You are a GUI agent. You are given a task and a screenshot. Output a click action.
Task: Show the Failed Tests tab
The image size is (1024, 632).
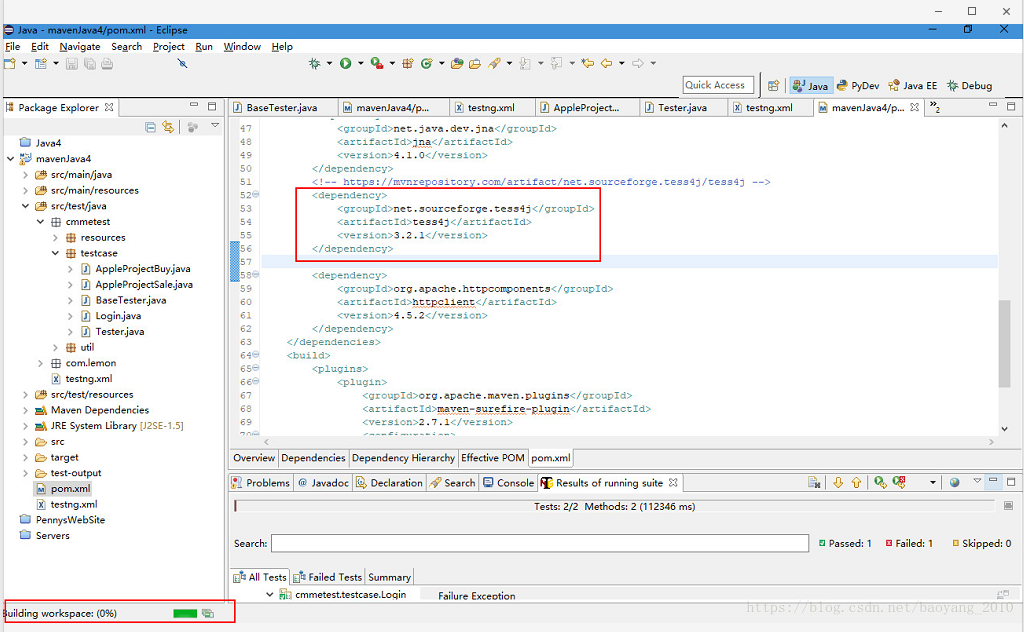tap(327, 577)
